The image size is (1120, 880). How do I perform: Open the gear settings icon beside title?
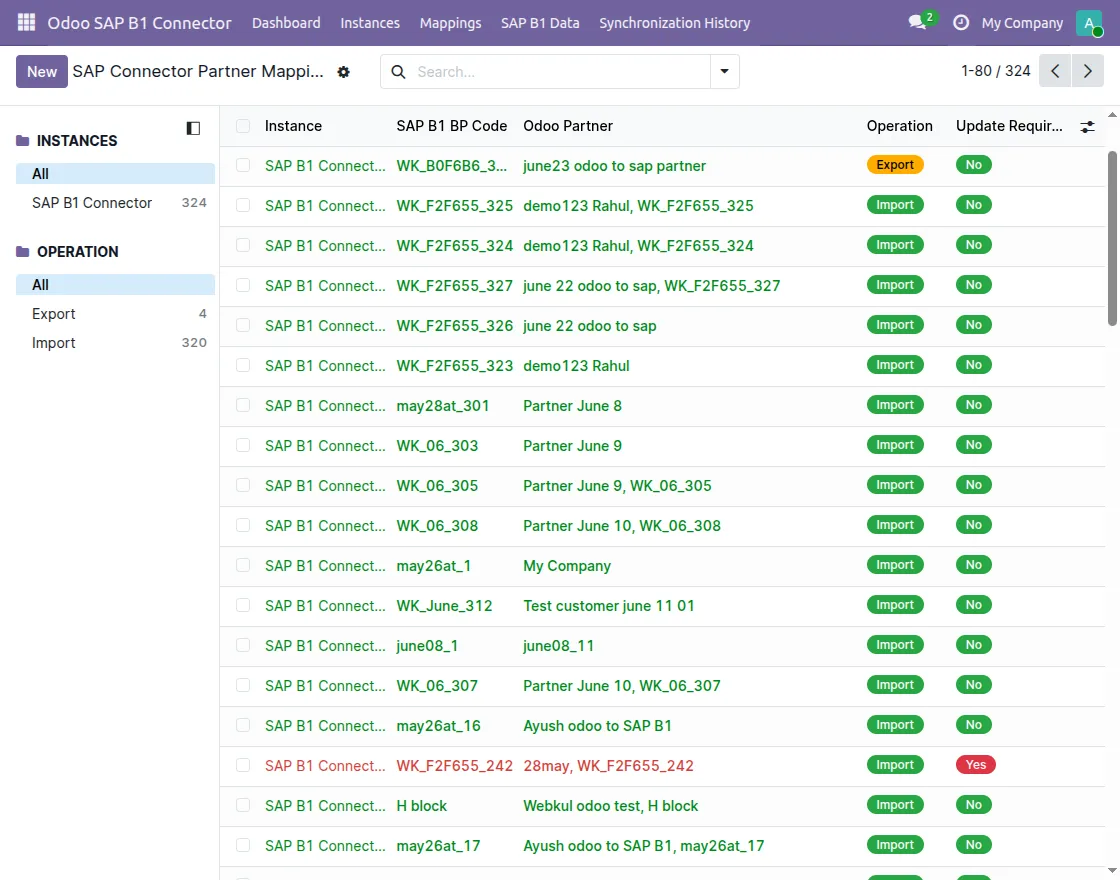coord(344,72)
